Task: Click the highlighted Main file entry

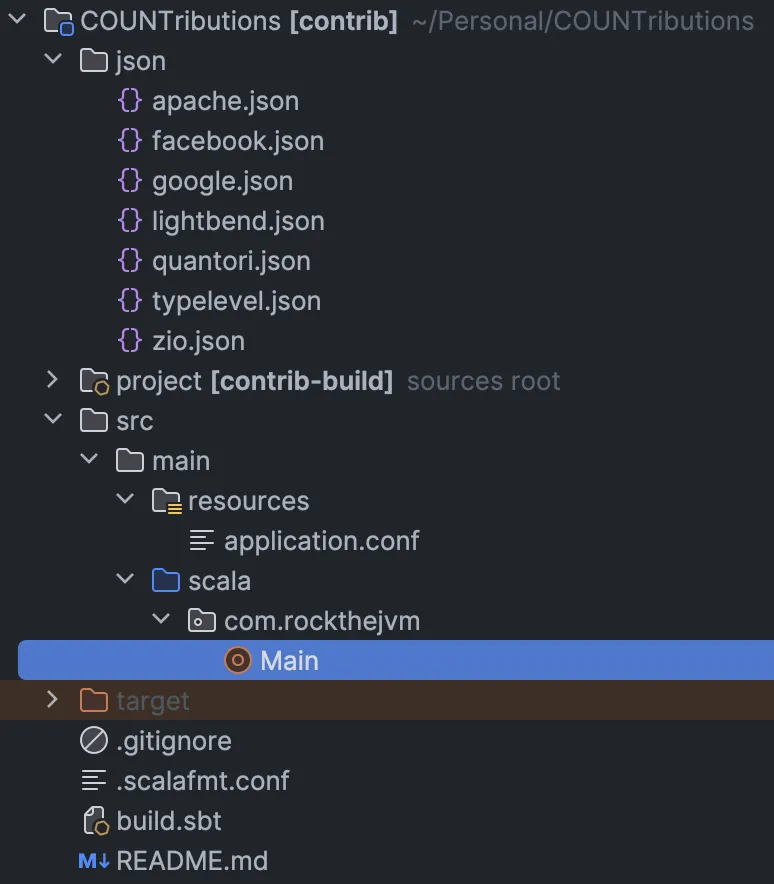Action: pyautogui.click(x=290, y=660)
